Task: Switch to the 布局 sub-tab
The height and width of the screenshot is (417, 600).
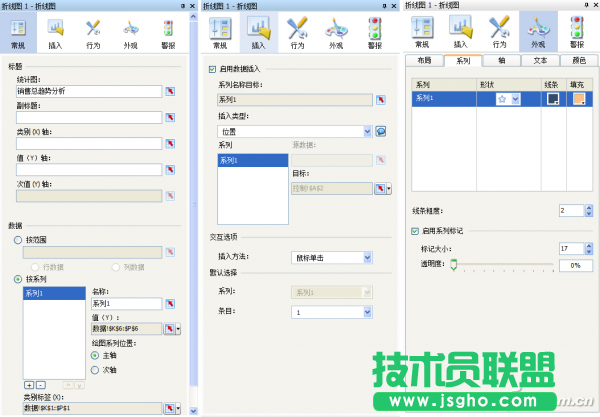Action: click(x=424, y=60)
